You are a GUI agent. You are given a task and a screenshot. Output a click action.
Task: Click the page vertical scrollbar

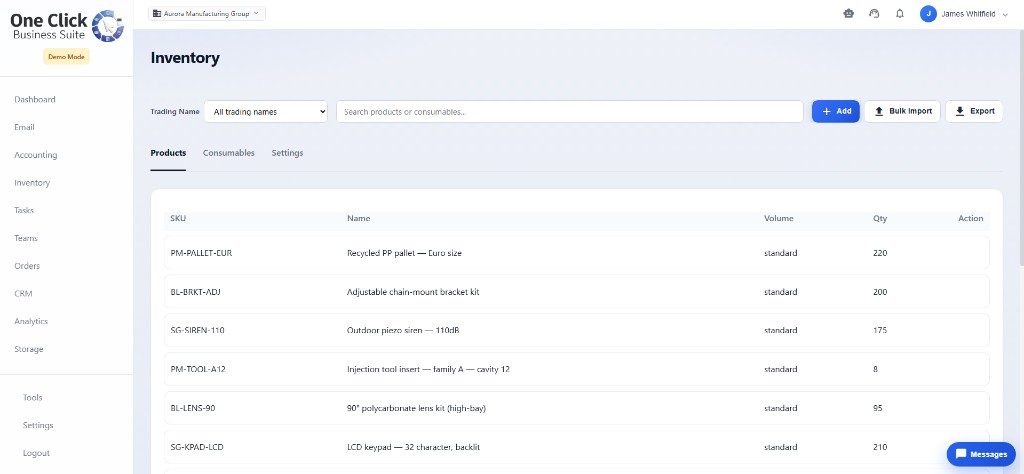pyautogui.click(x=1020, y=147)
